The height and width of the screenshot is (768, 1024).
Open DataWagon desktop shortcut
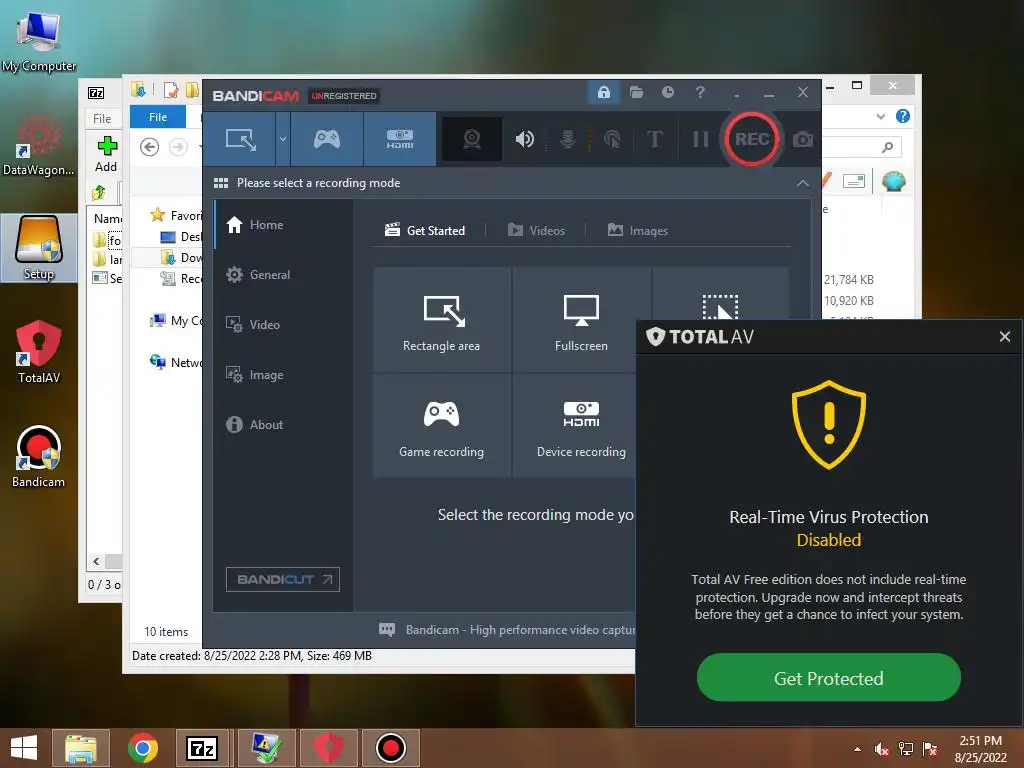(39, 145)
